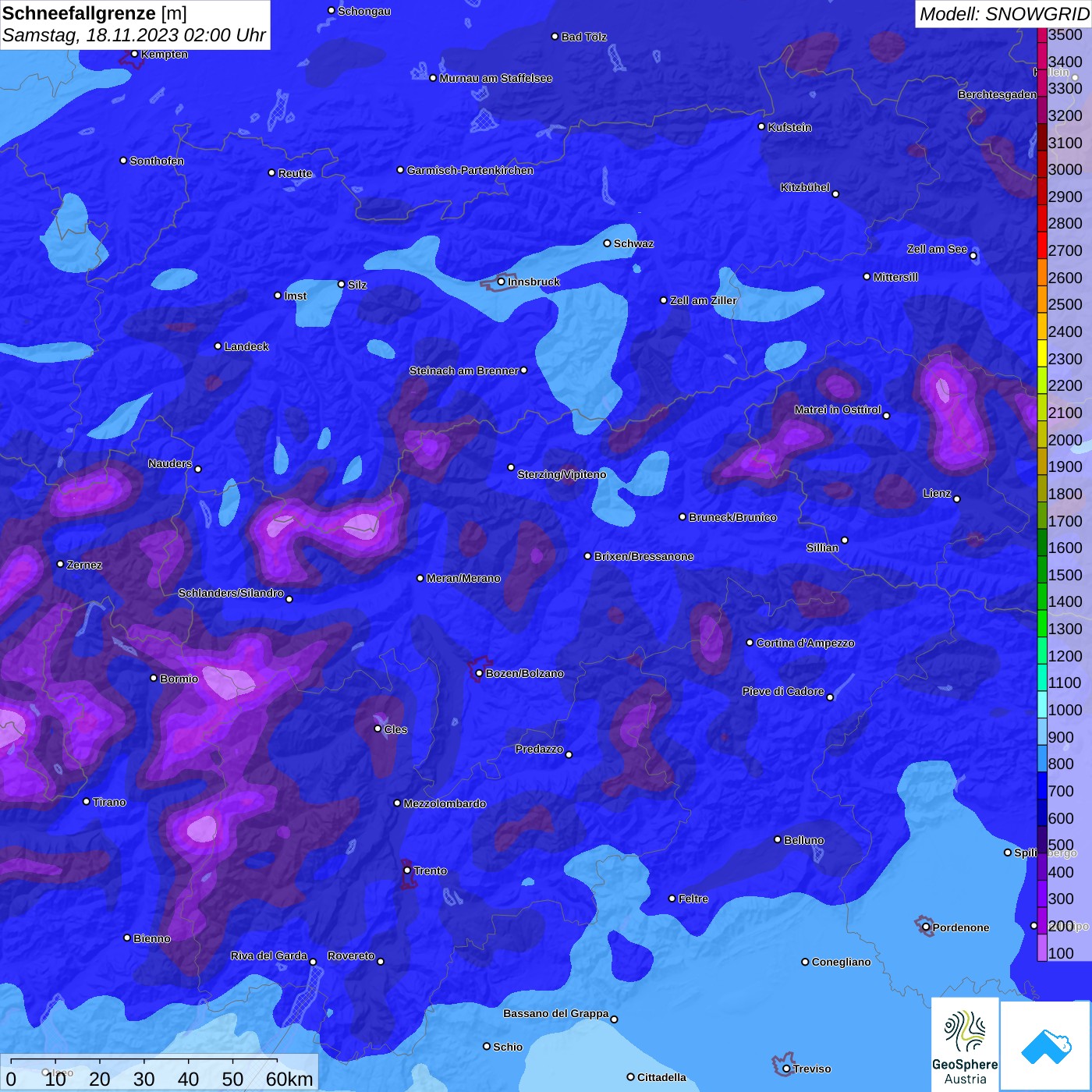Screen dimensions: 1092x1092
Task: Click the Feltre location dot
Action: (x=672, y=899)
